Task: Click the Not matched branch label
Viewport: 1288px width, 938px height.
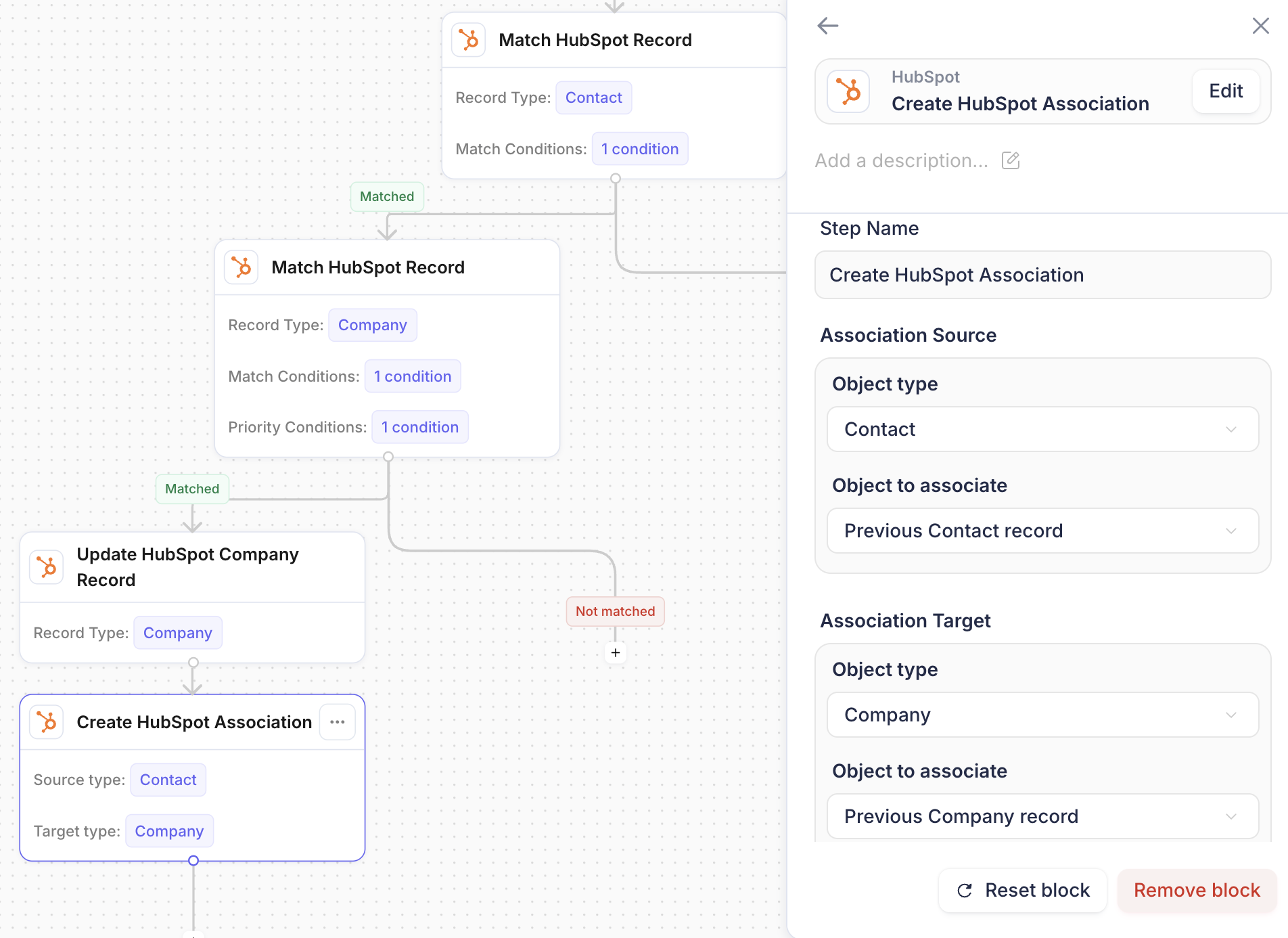Action: tap(616, 611)
